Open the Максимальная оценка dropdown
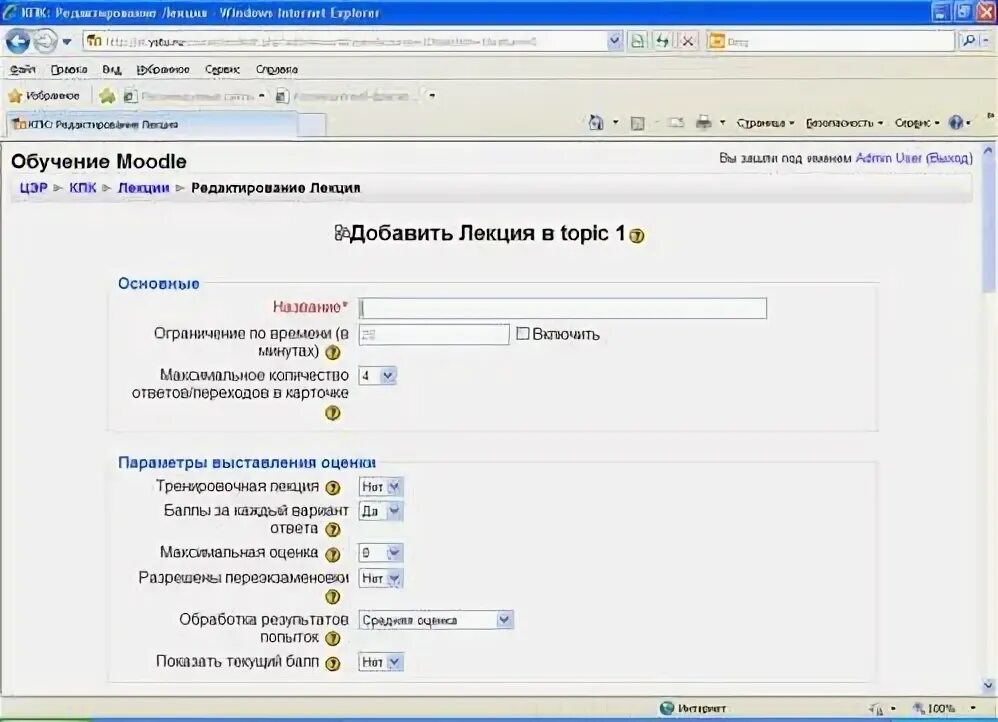The height and width of the screenshot is (722, 998). (381, 553)
